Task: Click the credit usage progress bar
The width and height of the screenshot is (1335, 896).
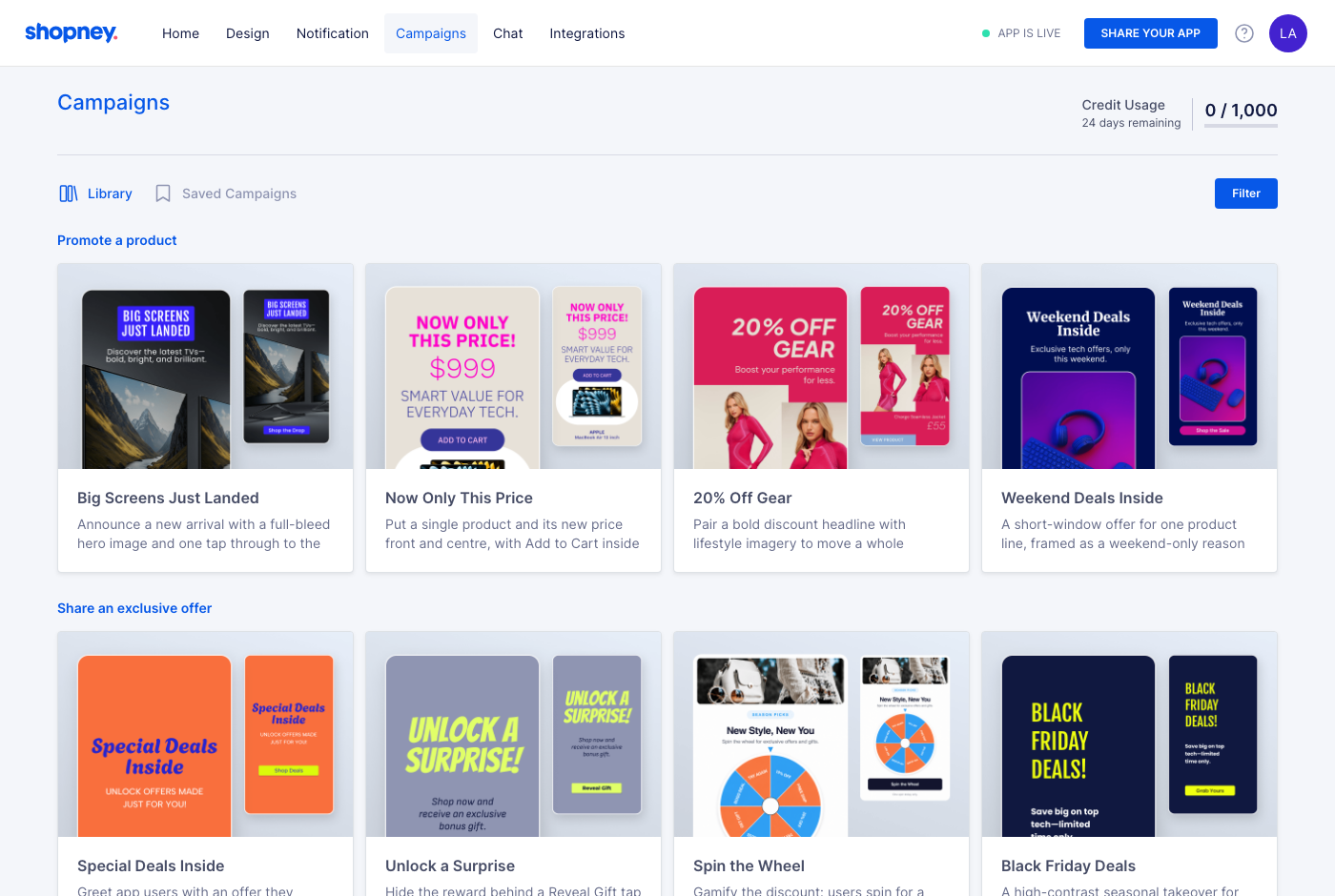Action: [x=1241, y=126]
